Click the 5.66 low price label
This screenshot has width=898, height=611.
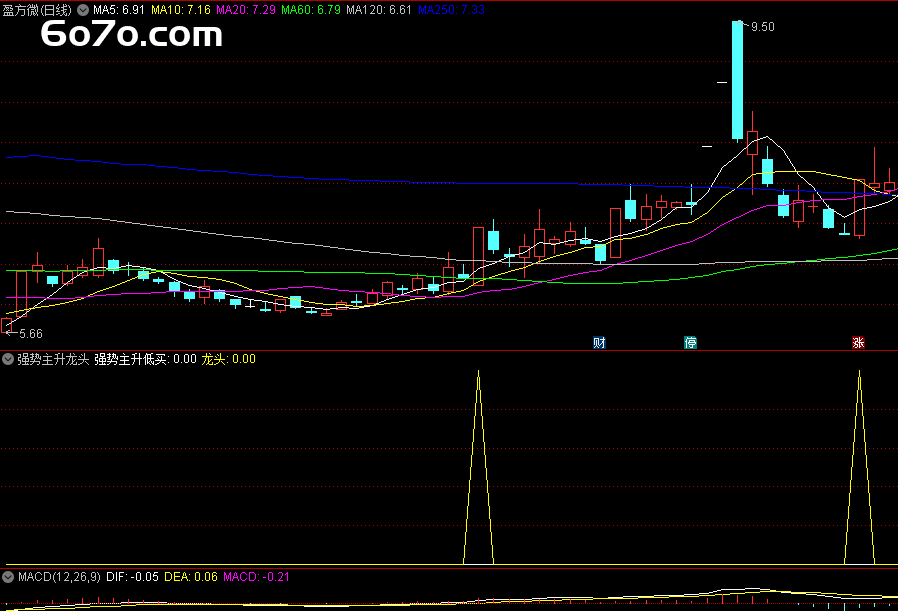point(31,333)
